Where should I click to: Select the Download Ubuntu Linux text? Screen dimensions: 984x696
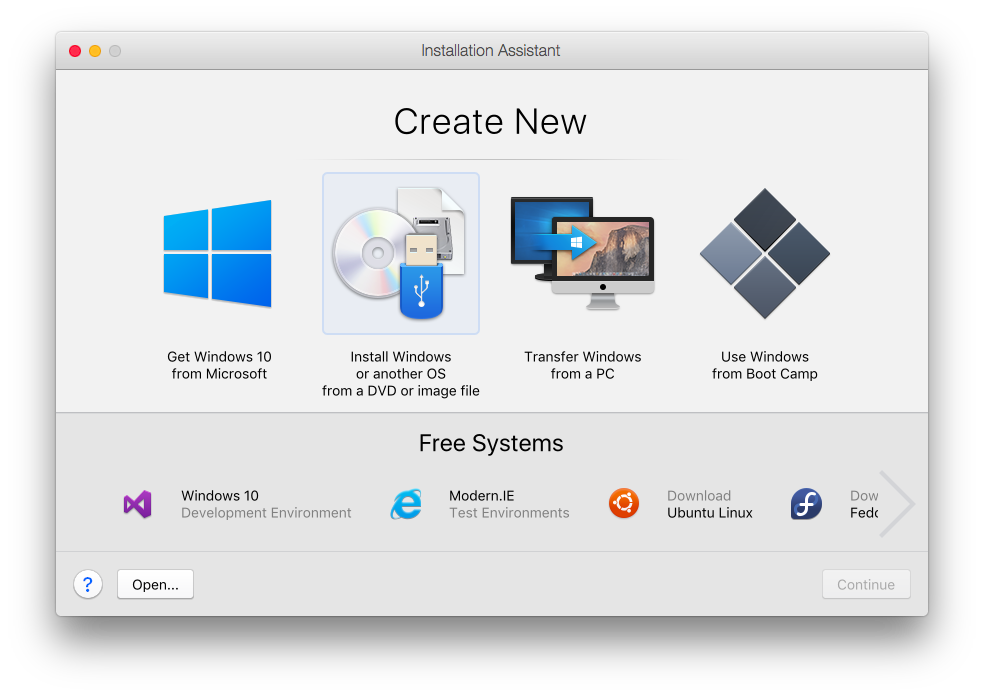click(x=709, y=504)
